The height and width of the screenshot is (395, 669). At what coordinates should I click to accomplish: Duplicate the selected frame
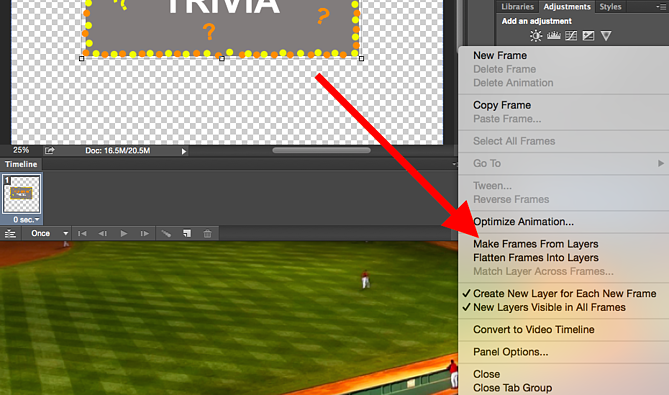pyautogui.click(x=187, y=233)
